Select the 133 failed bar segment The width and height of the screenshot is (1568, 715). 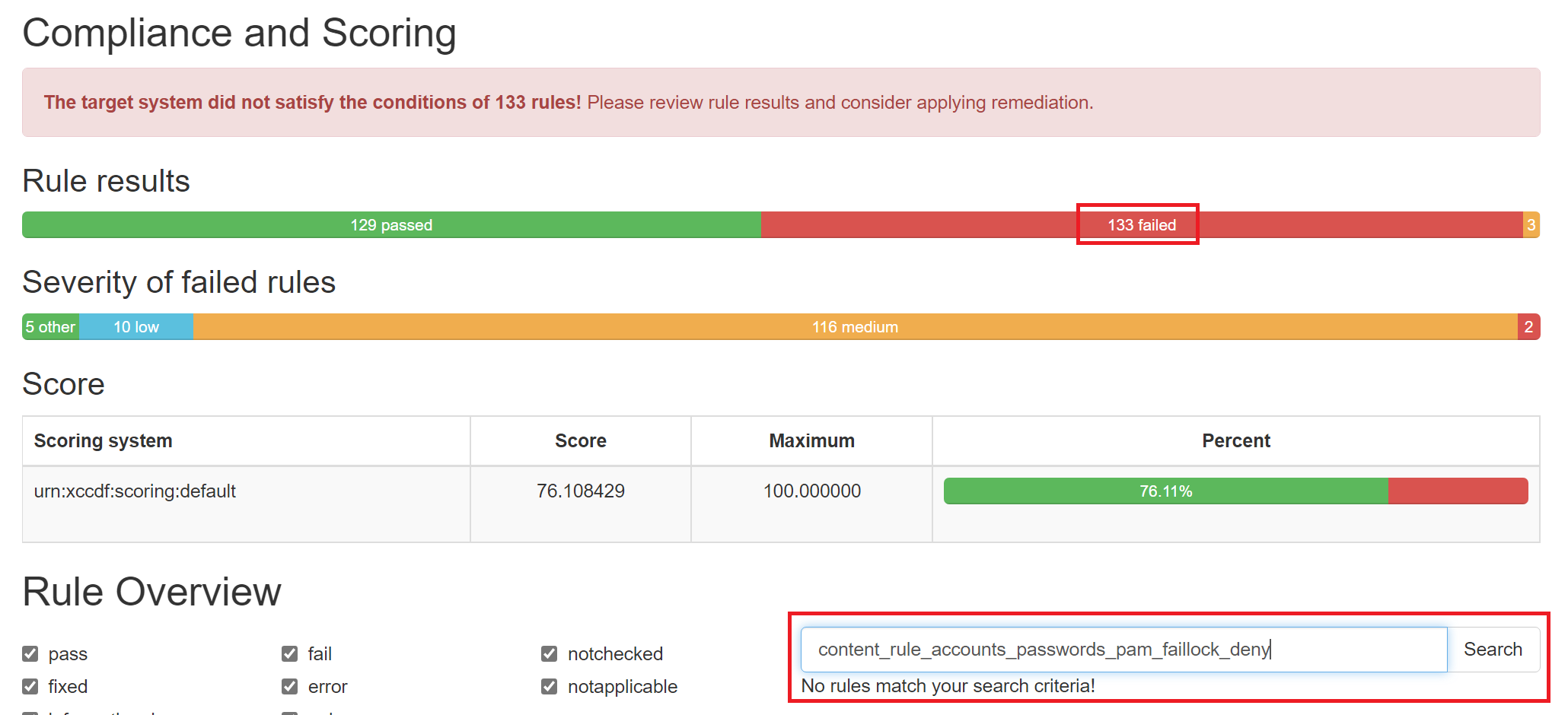coord(1137,224)
